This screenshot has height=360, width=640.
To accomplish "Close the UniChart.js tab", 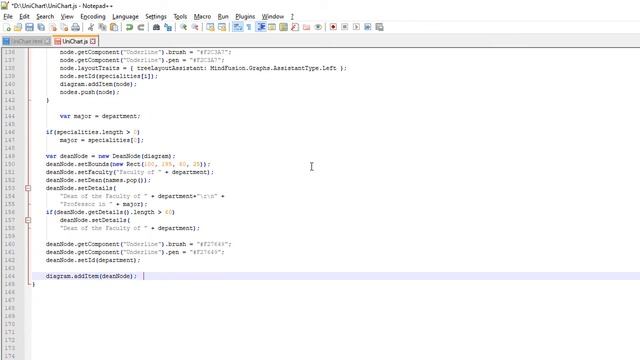I will [93, 41].
